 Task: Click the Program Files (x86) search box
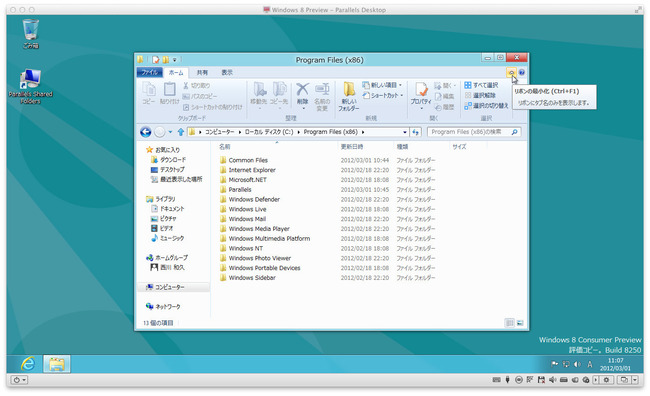[x=474, y=132]
